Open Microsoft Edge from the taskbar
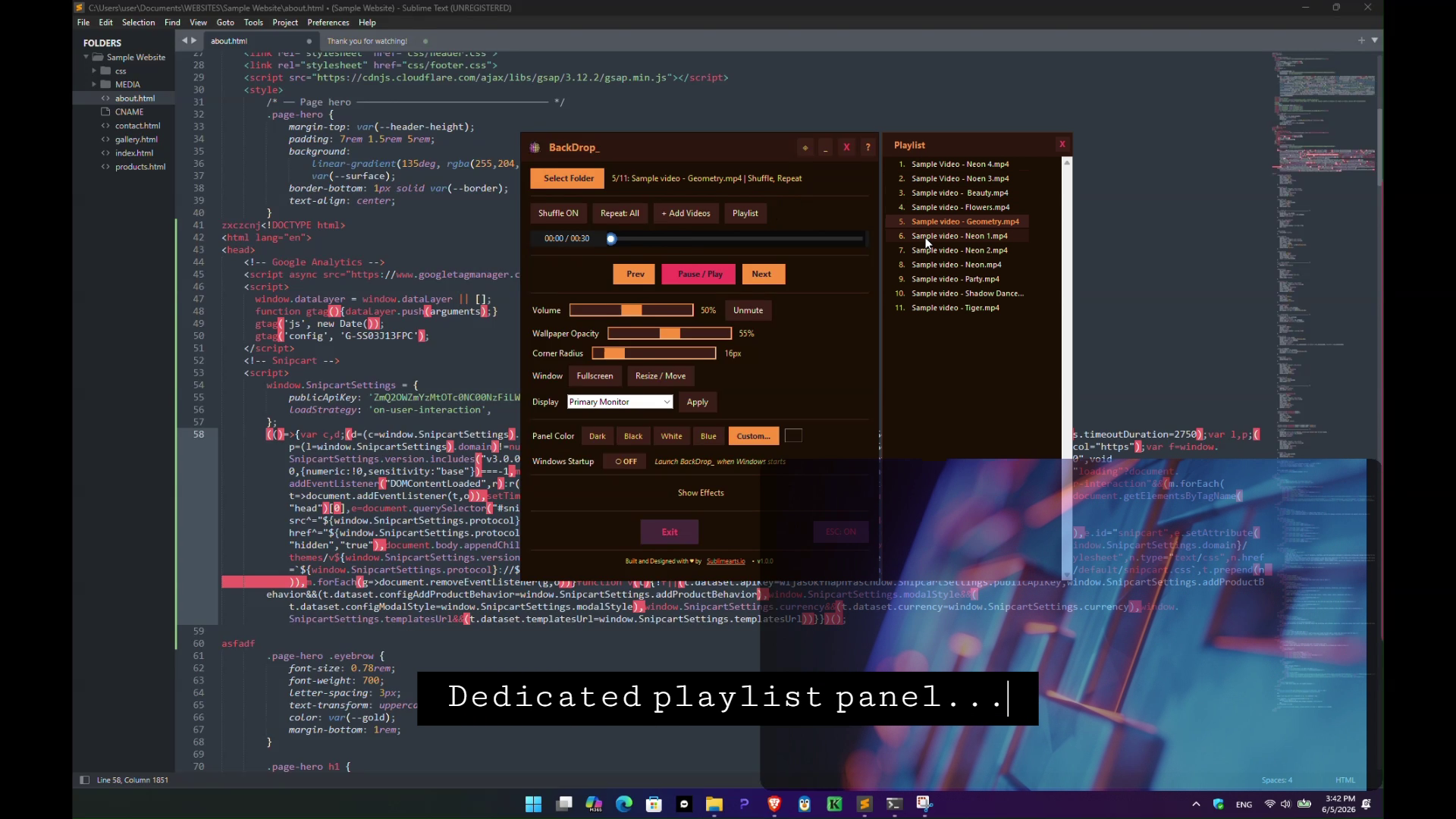Screen dimensions: 1456x819 click(x=624, y=804)
